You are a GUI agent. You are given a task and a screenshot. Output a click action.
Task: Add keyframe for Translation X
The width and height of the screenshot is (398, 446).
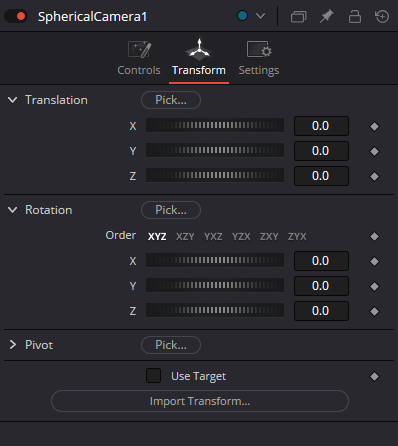[x=375, y=126]
